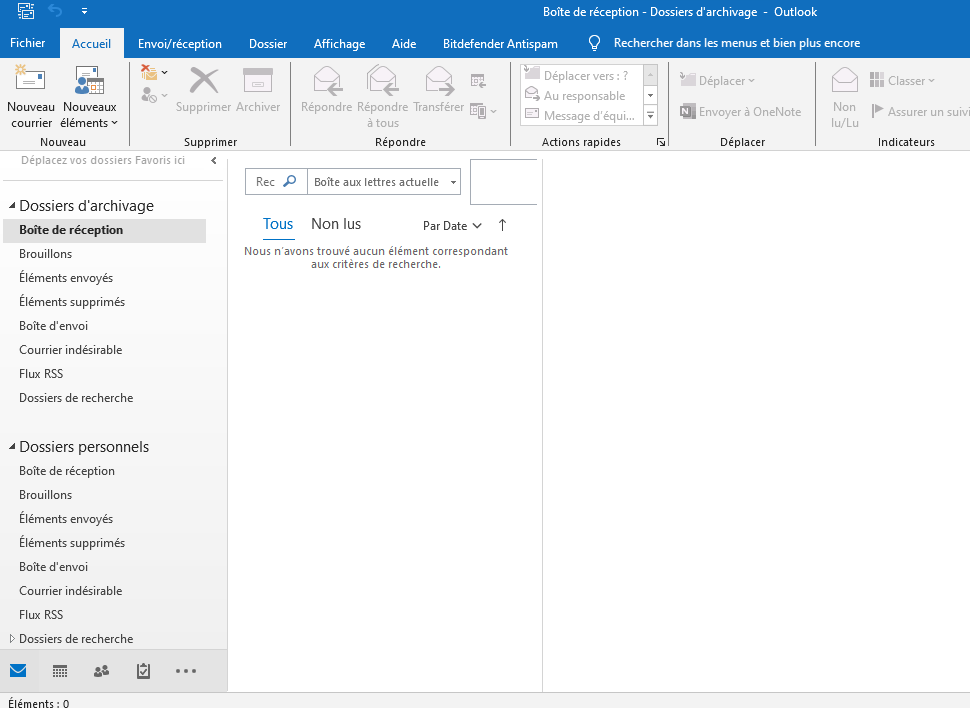Click the Répondre envelope icon
This screenshot has height=708, width=970.
click(x=327, y=81)
